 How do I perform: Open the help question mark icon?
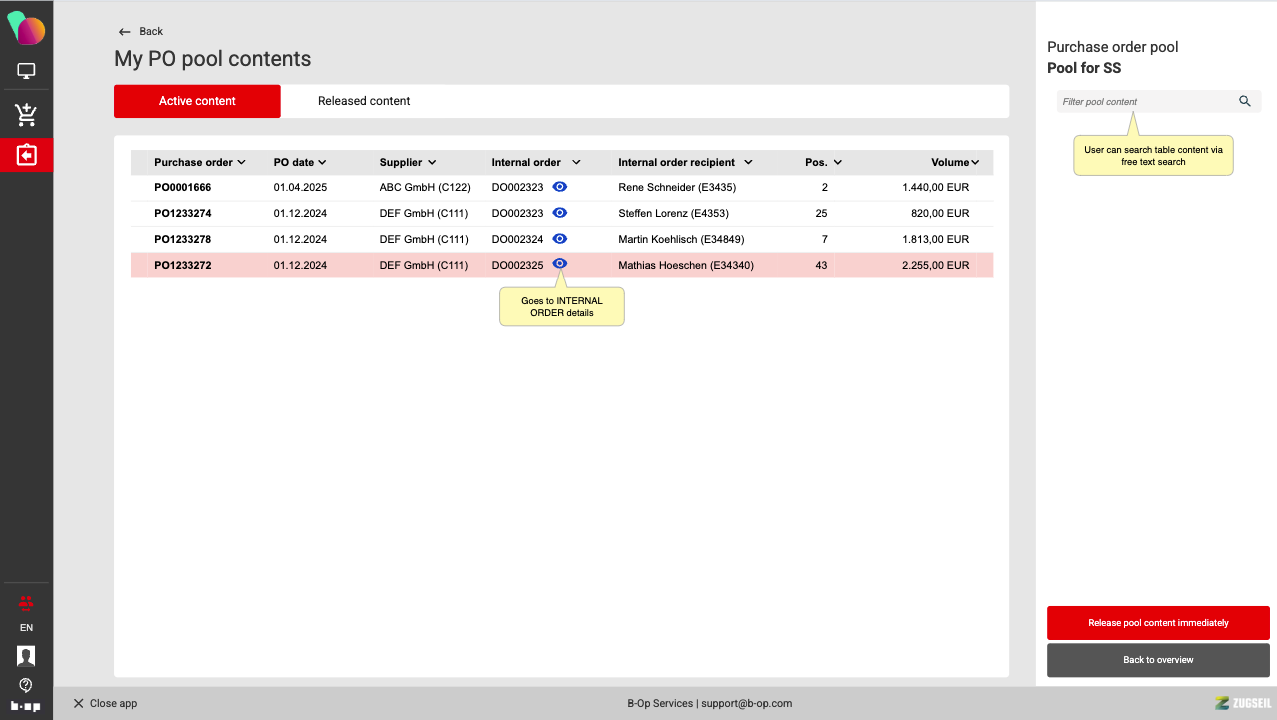pos(26,685)
